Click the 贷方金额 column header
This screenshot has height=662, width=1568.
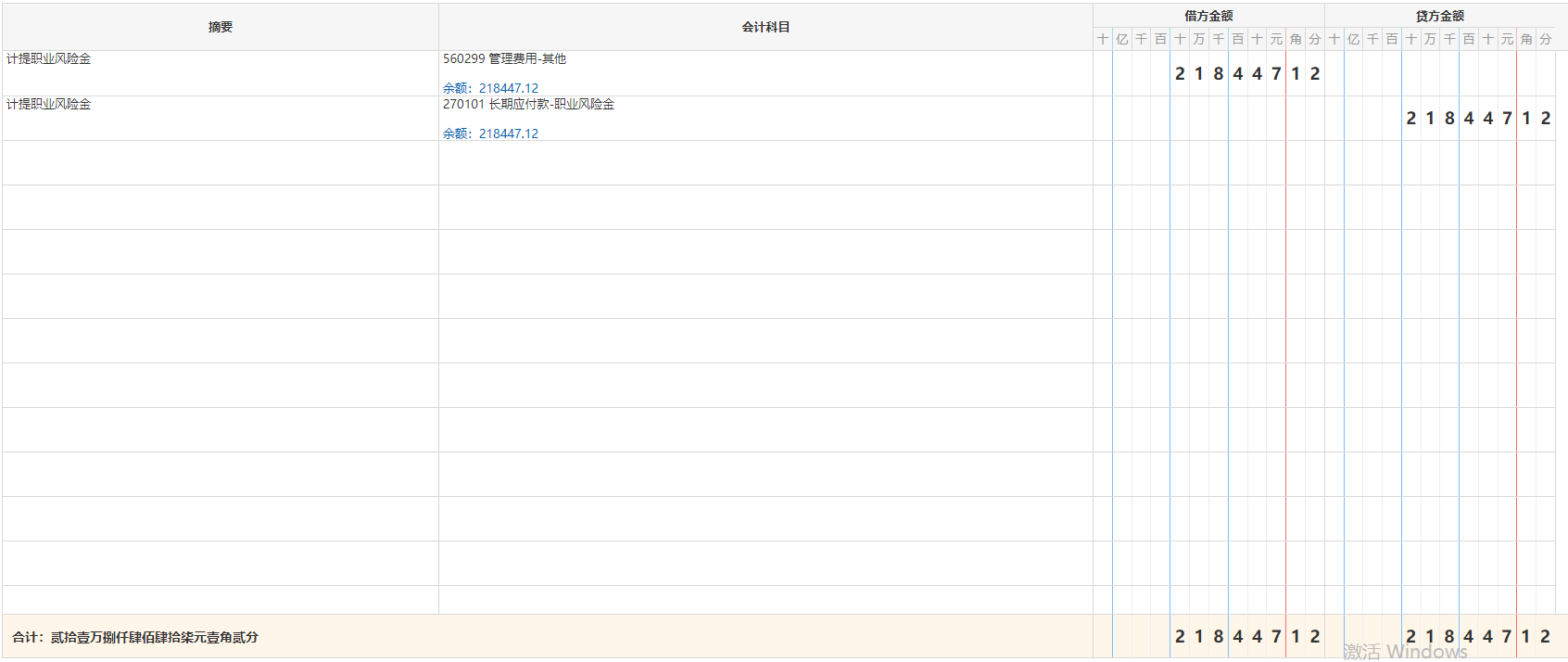(1439, 16)
